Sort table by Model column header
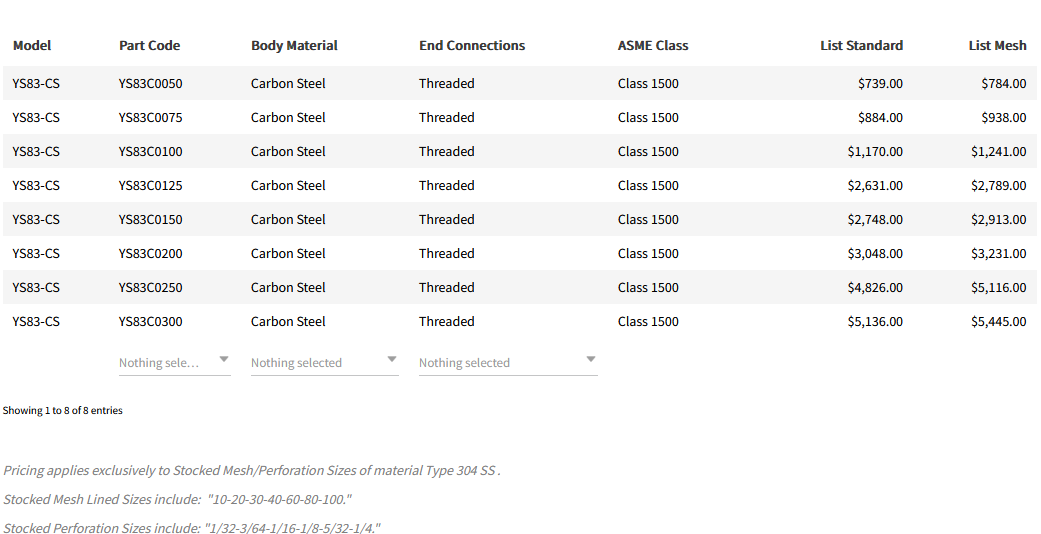The width and height of the screenshot is (1041, 534). click(32, 45)
